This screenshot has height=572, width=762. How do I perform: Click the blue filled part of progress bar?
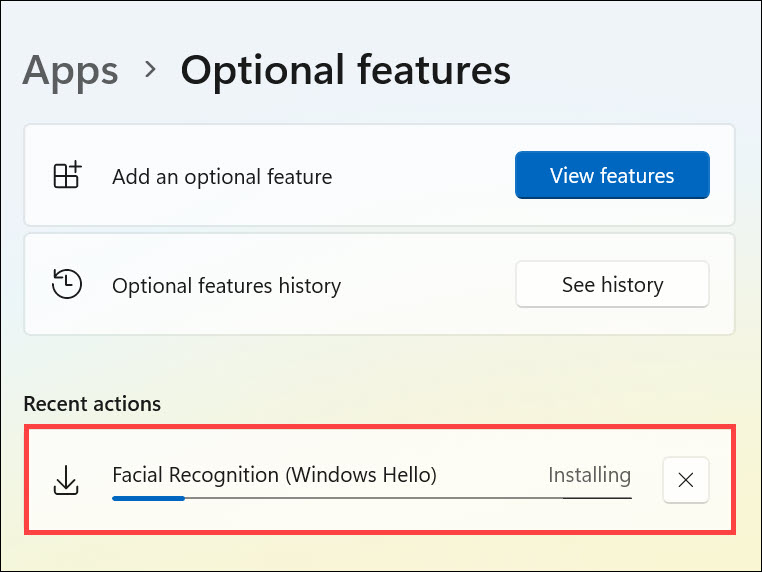148,497
